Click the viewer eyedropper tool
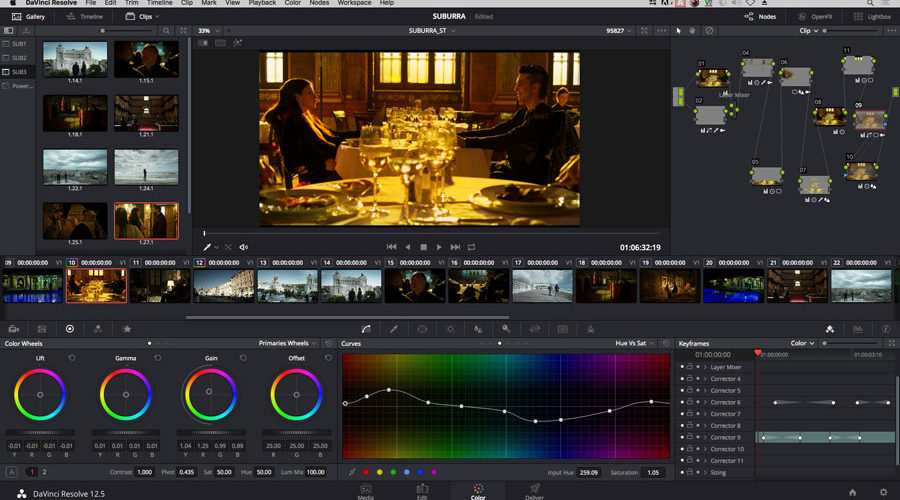900x500 pixels. (x=207, y=247)
